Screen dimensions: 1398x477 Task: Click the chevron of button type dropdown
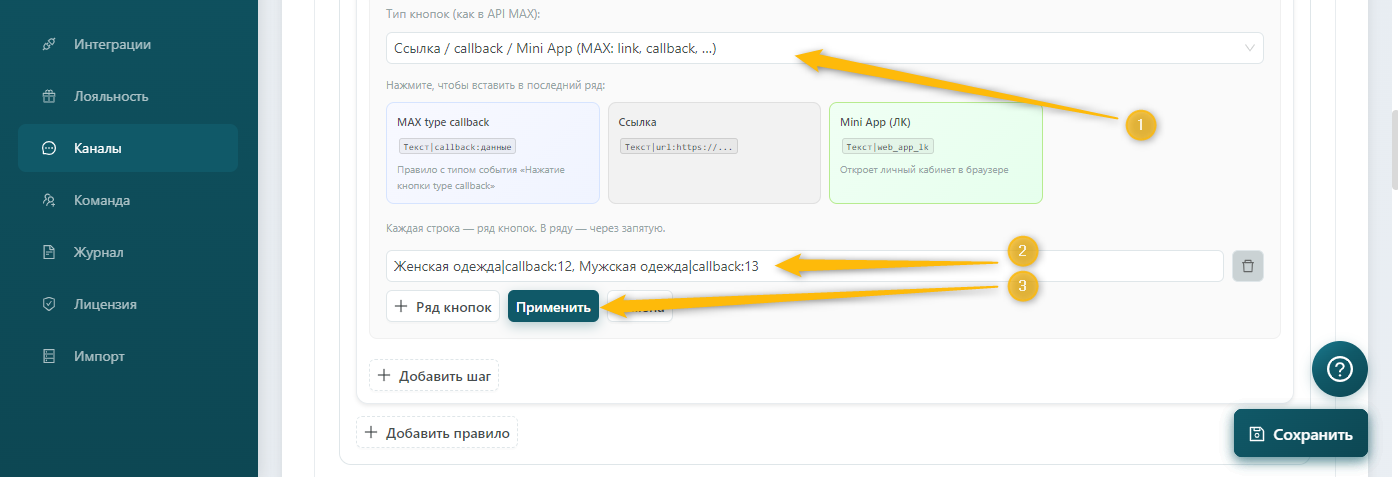click(x=1249, y=48)
